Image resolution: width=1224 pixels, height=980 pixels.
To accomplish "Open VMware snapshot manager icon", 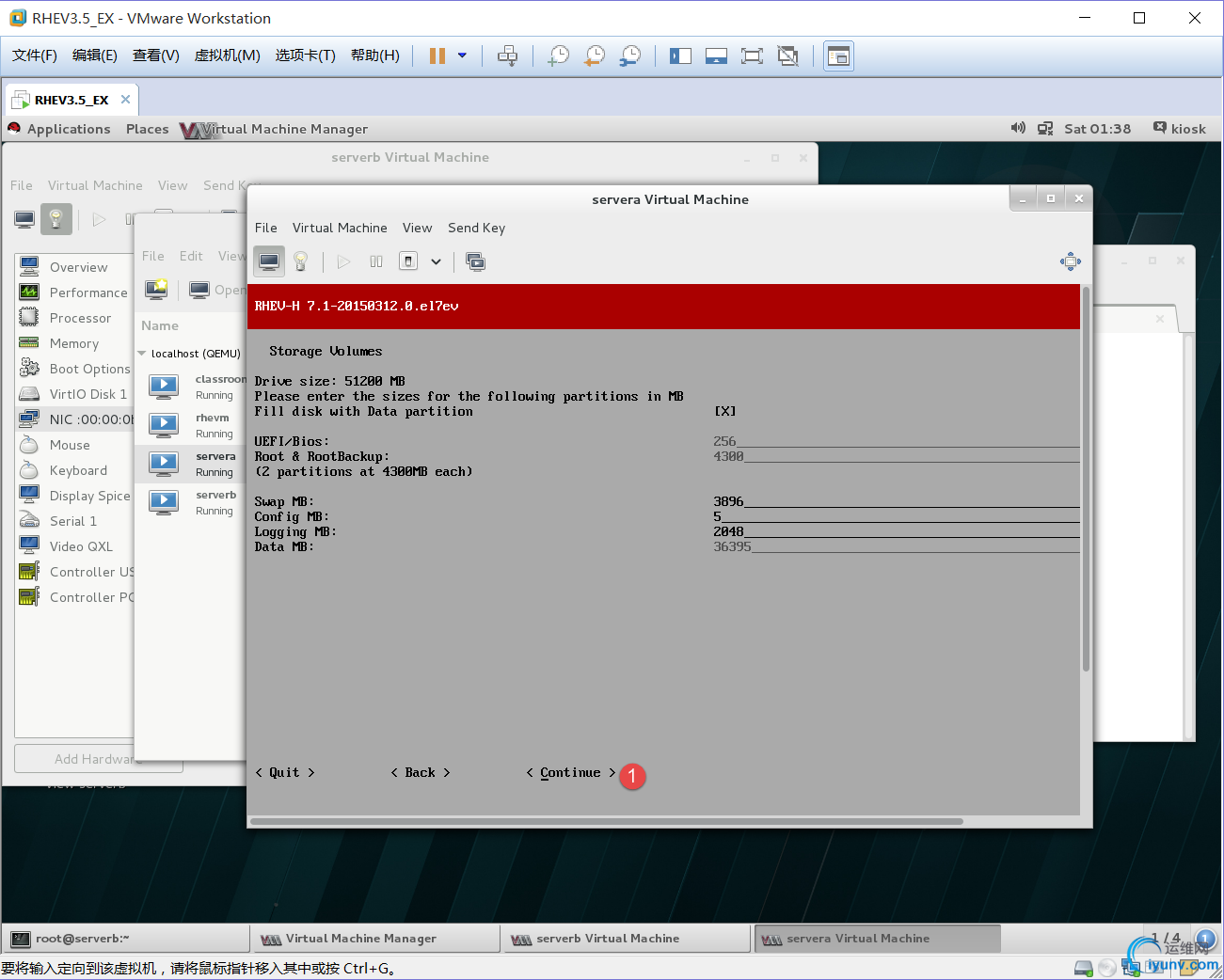I will tap(630, 55).
